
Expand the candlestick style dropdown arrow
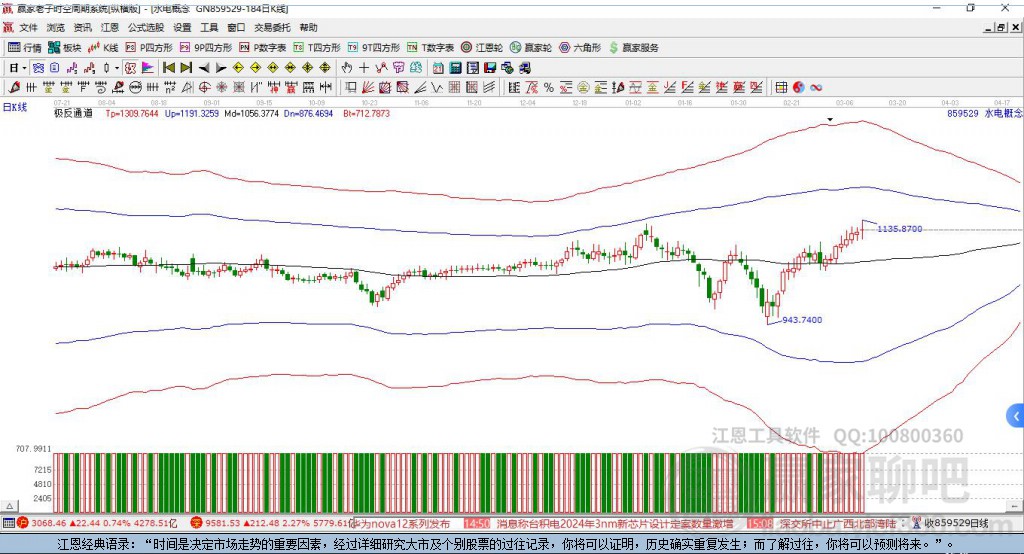[x=117, y=68]
